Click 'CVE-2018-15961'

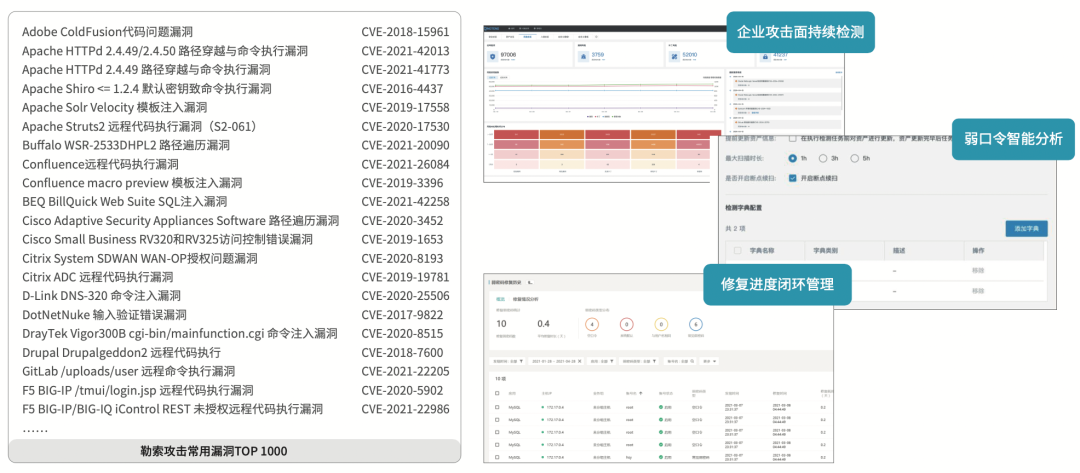[x=405, y=32]
